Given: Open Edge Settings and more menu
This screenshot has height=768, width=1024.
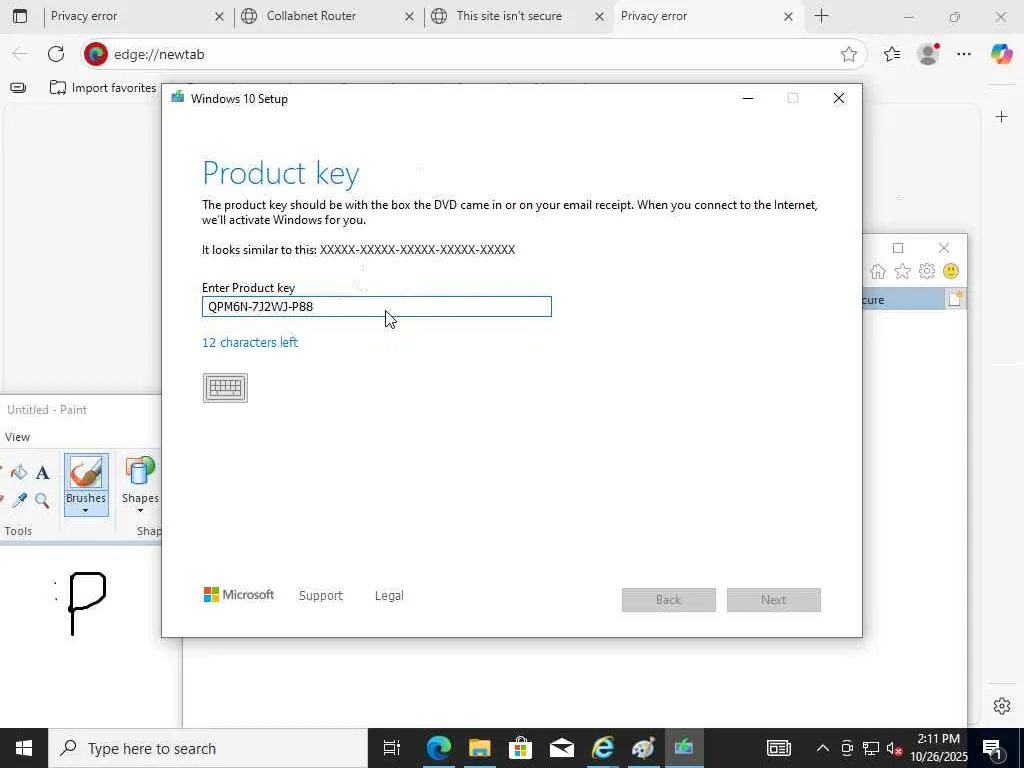Looking at the screenshot, I should [964, 54].
